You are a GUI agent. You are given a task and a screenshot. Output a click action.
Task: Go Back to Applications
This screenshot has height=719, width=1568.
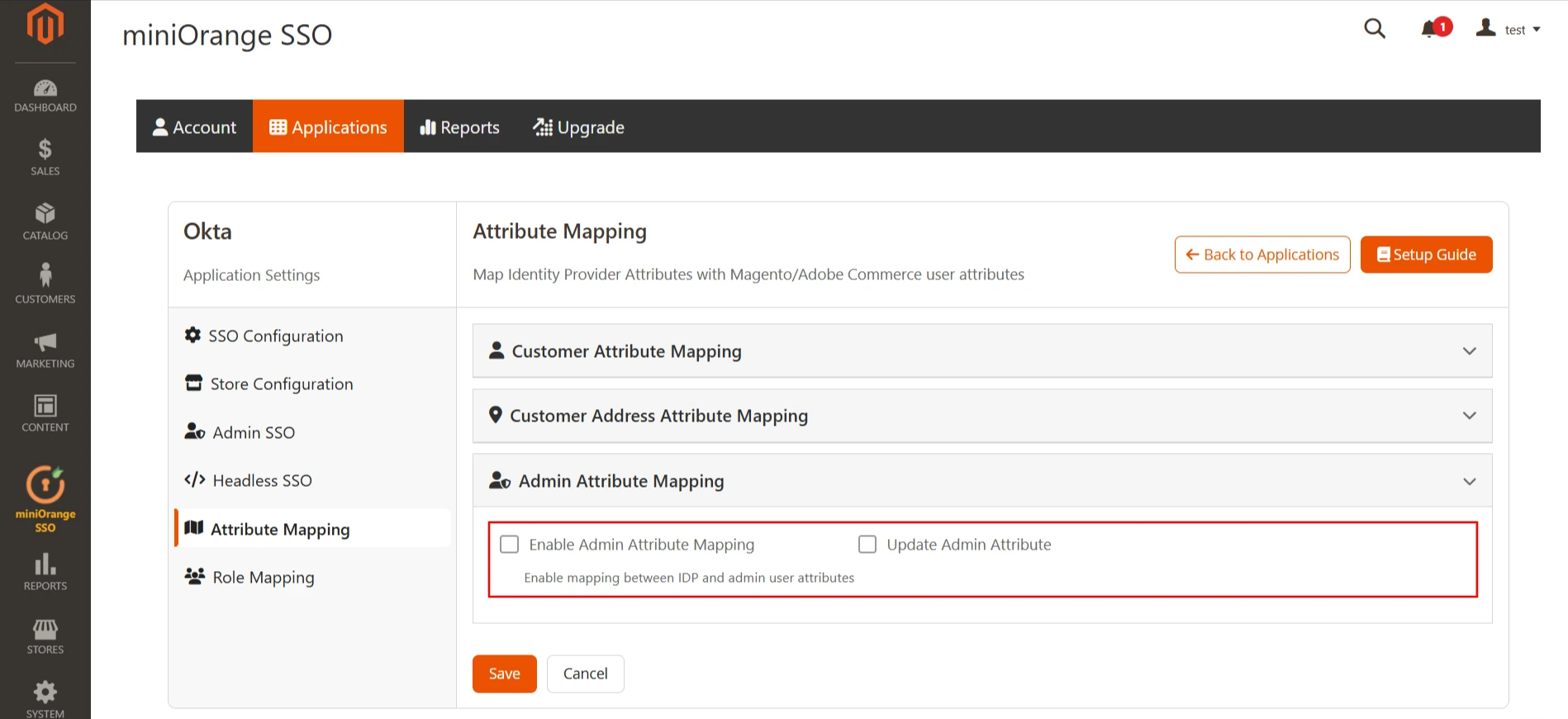point(1262,255)
